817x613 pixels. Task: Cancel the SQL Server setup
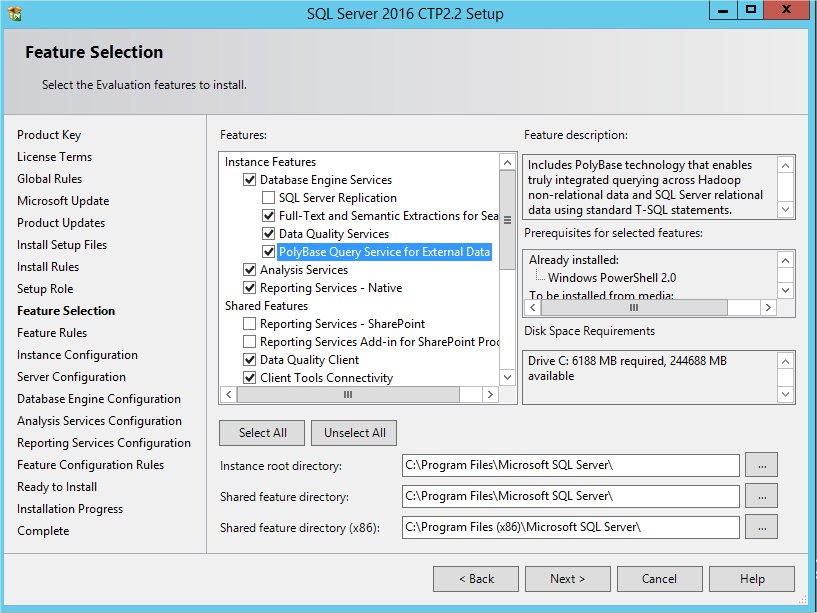click(x=659, y=578)
